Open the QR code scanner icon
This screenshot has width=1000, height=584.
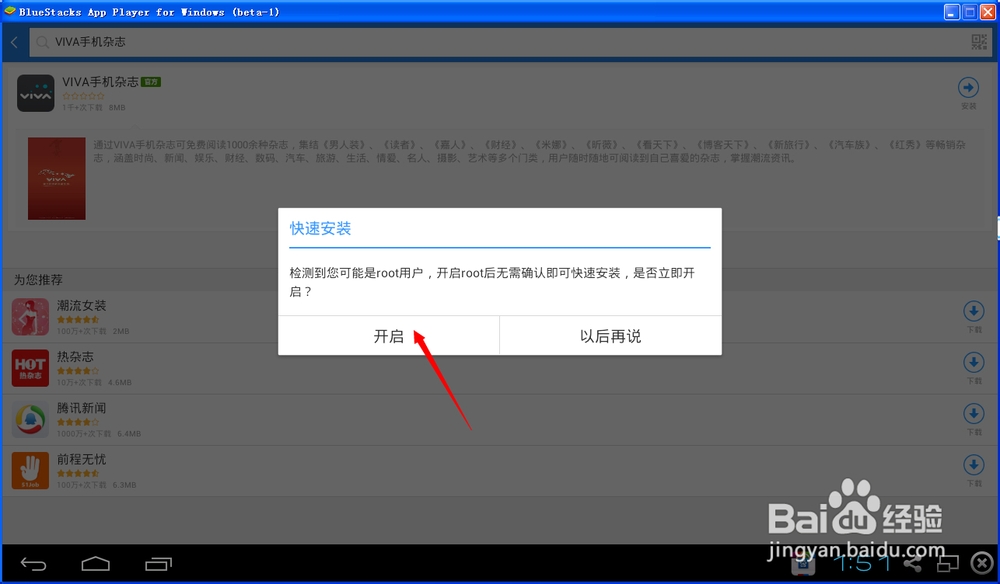coord(979,42)
